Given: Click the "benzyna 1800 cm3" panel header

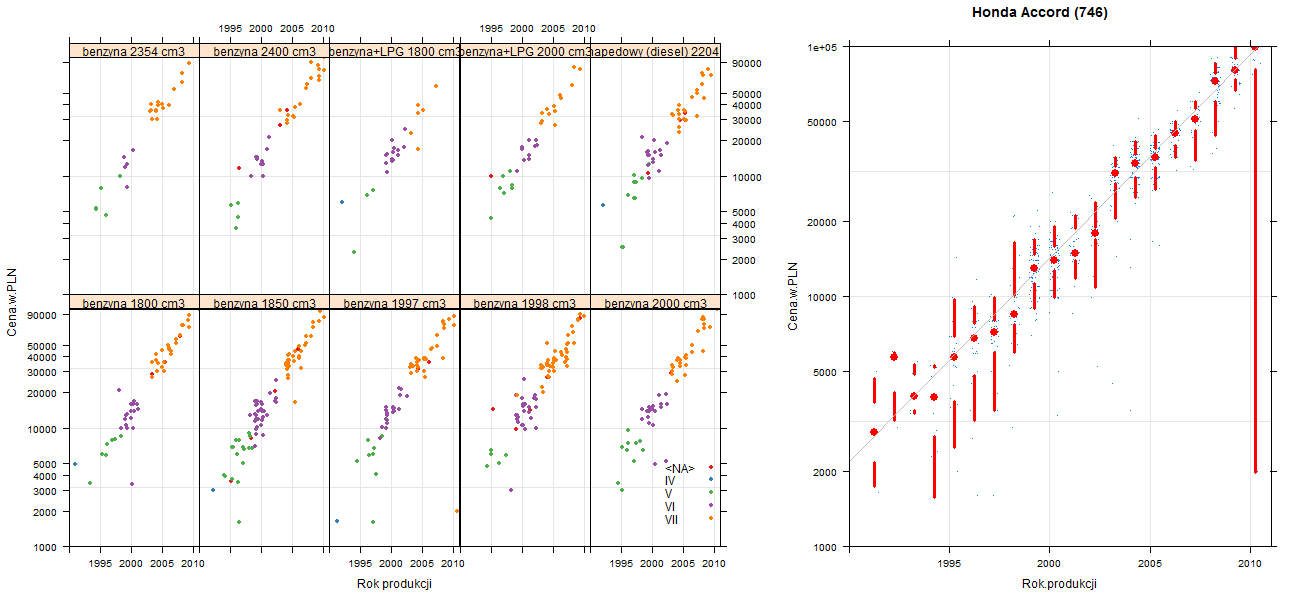Looking at the screenshot, I should pos(134,302).
